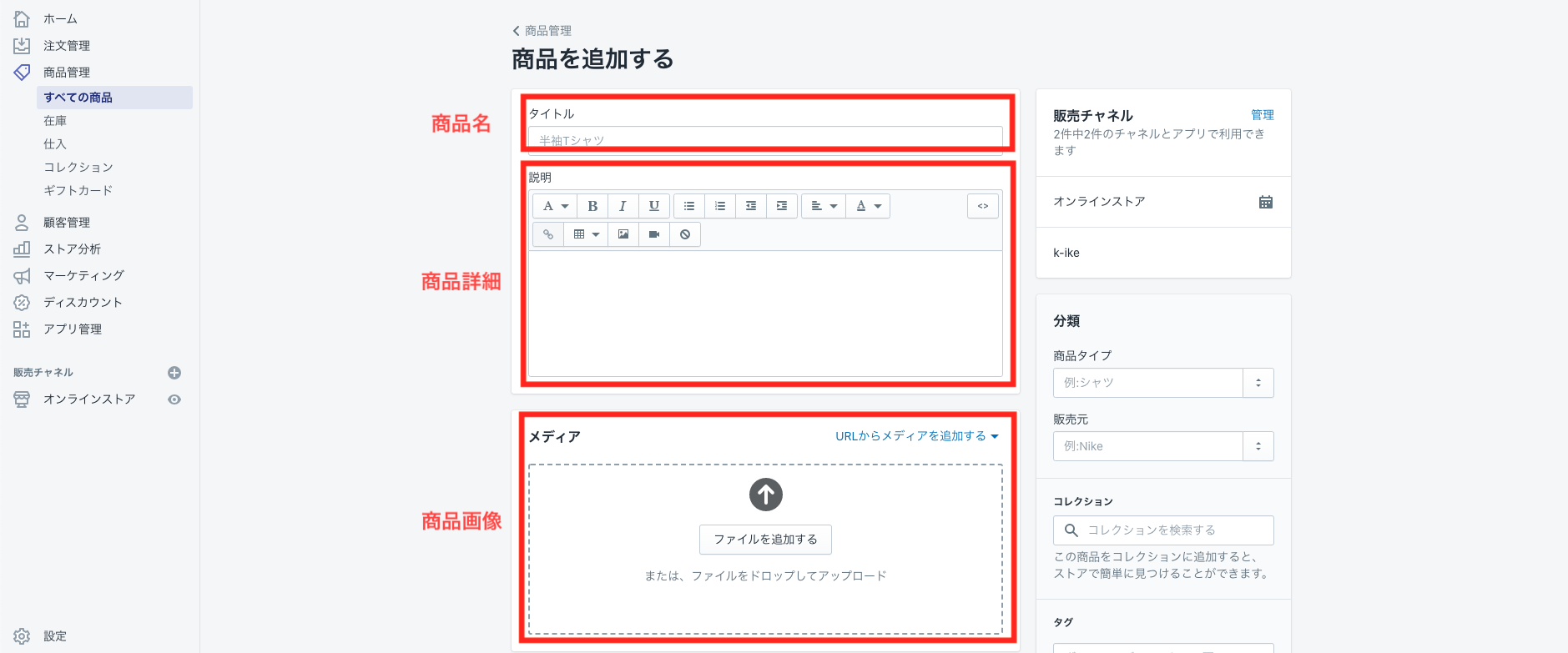Open 注文管理 in sidebar
The height and width of the screenshot is (653, 1568).
(x=67, y=45)
